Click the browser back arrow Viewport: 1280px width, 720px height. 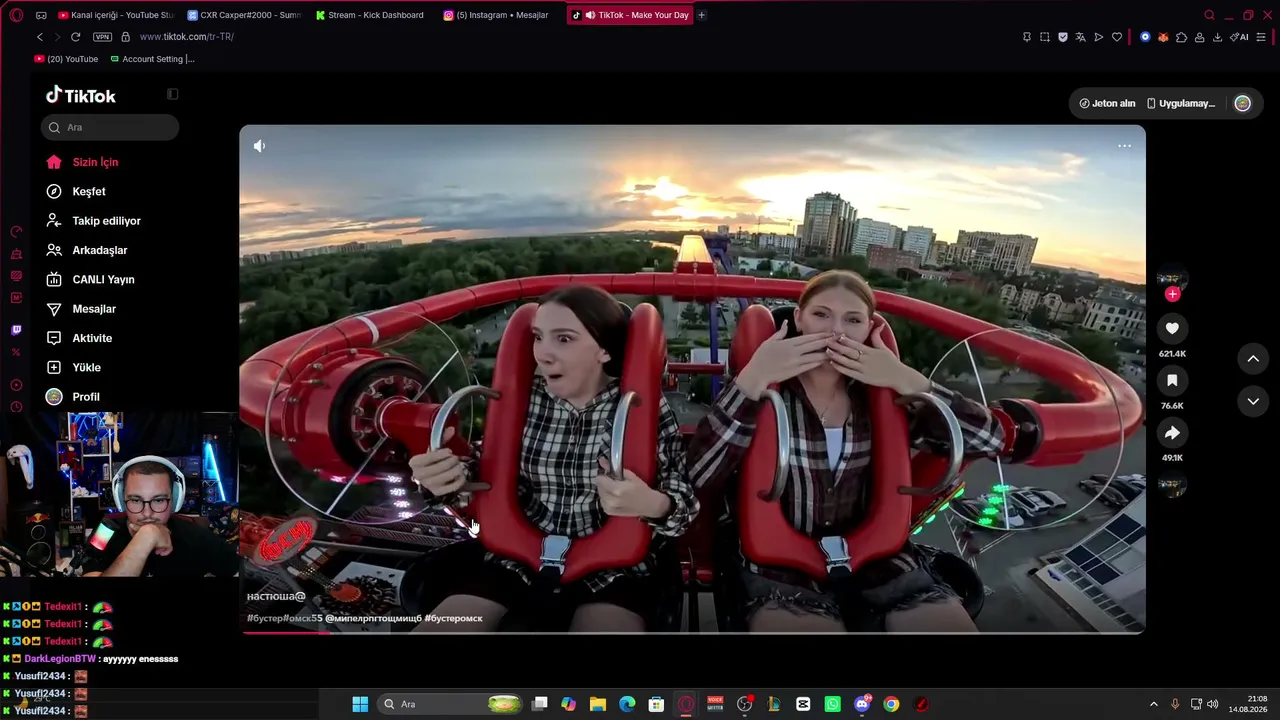tap(40, 37)
